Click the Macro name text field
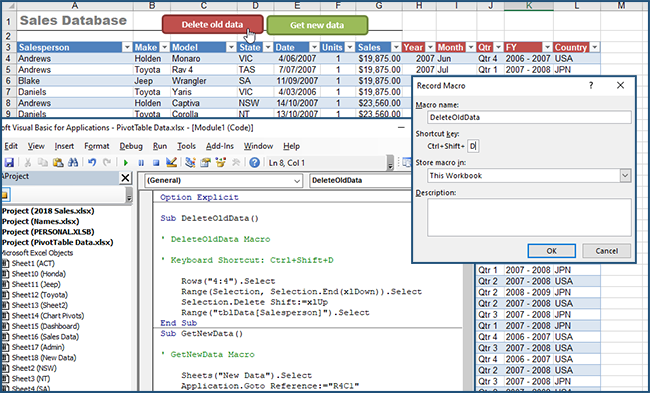Image resolution: width=650 pixels, height=393 pixels. tap(529, 117)
